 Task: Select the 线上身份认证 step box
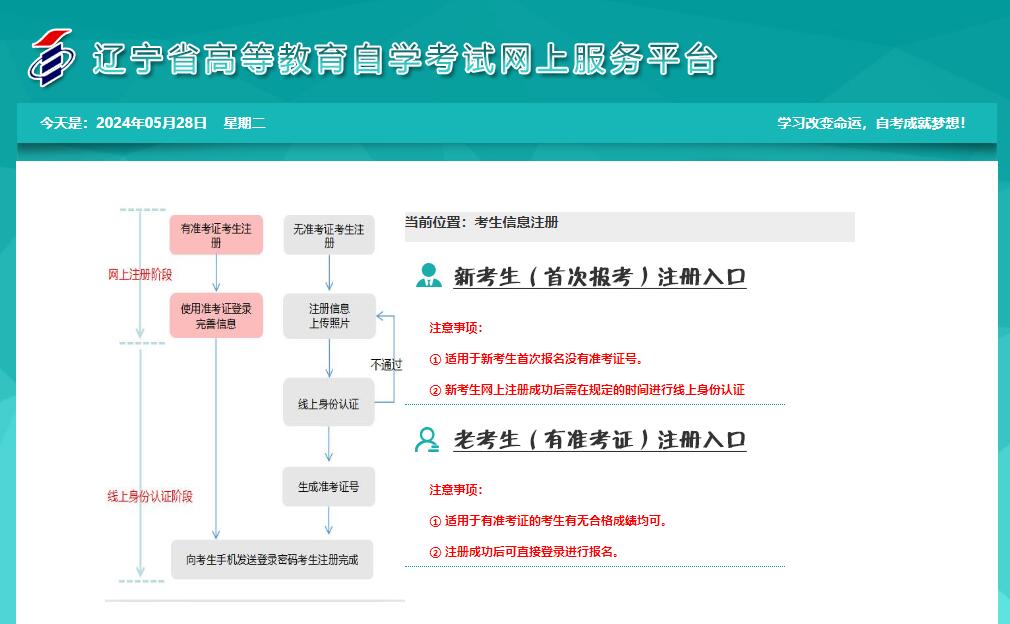coord(329,402)
